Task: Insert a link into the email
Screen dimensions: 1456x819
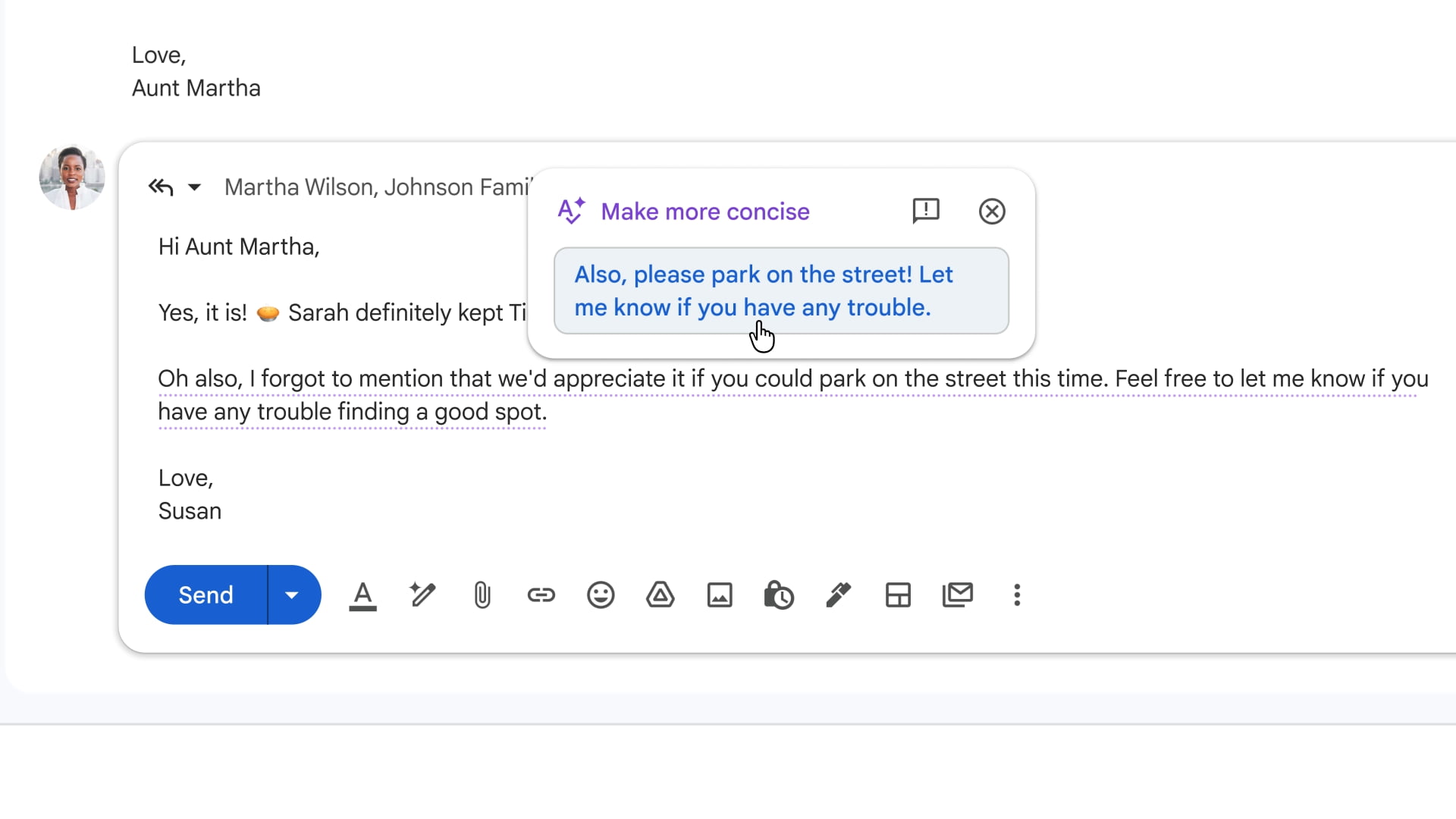Action: (541, 595)
